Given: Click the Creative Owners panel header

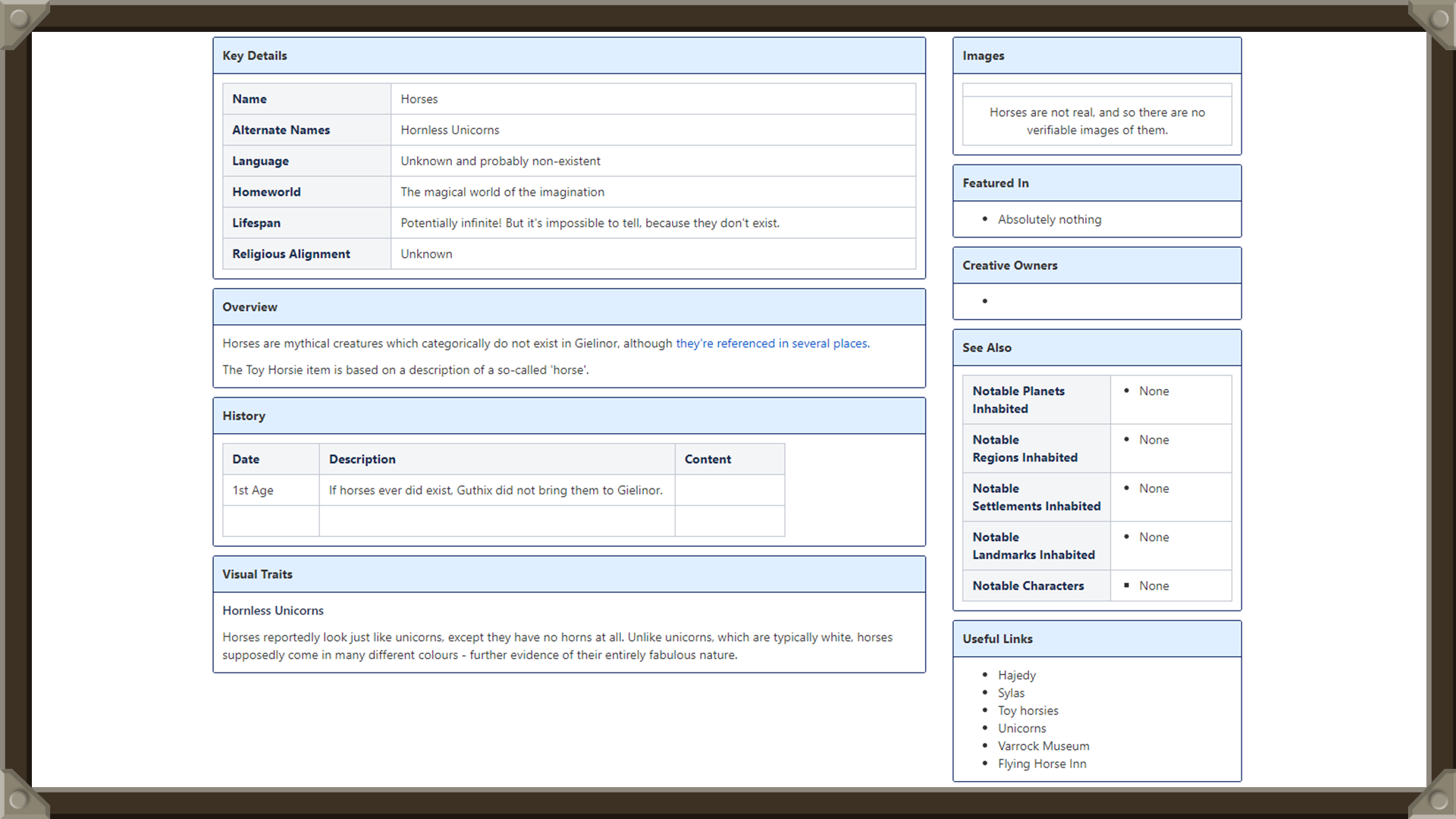Looking at the screenshot, I should 1097,265.
